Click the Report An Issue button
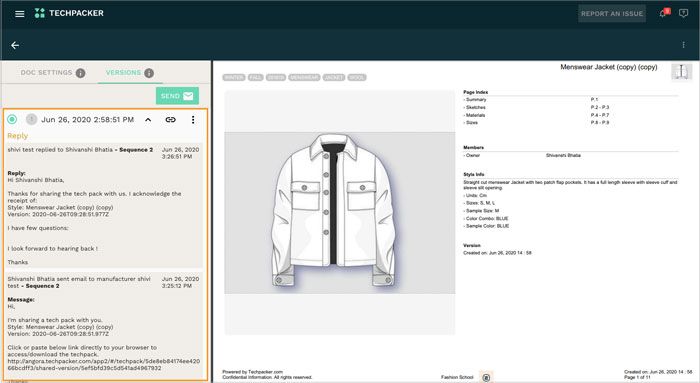This screenshot has height=383, width=700. pos(612,14)
